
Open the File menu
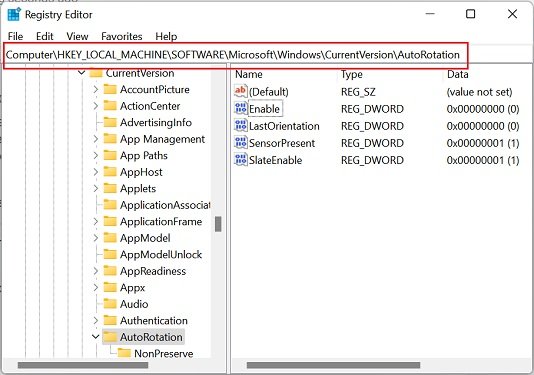[x=15, y=36]
